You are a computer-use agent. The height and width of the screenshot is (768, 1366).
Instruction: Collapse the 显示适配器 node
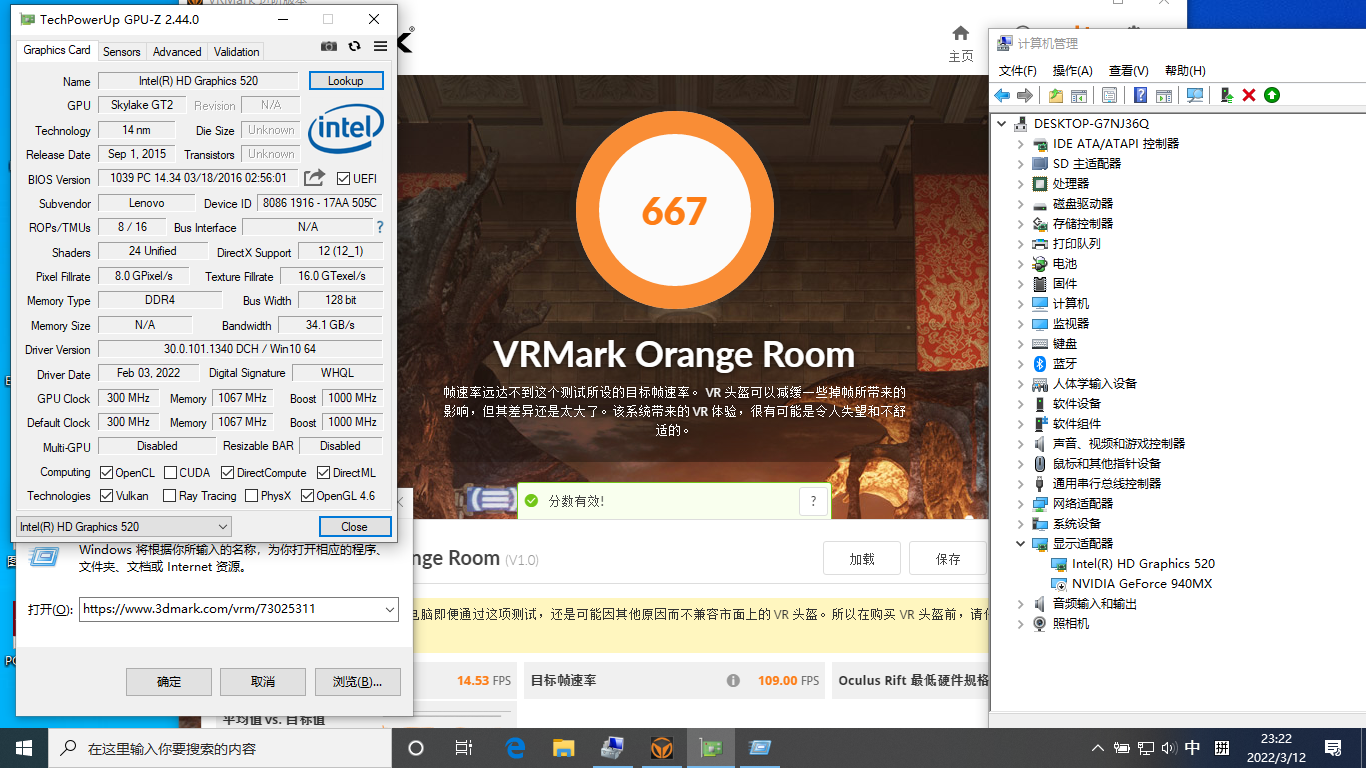(x=1020, y=543)
